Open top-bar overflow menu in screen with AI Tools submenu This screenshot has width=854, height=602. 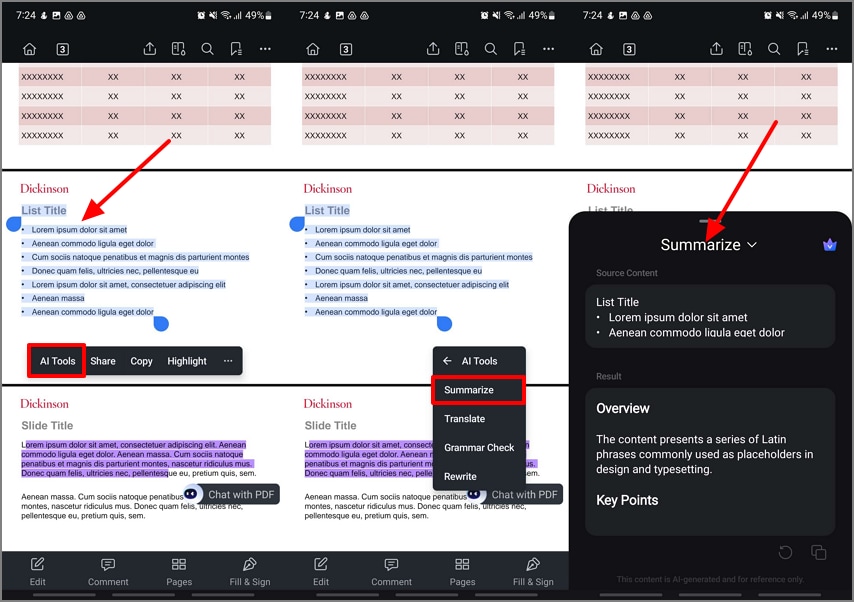point(548,49)
